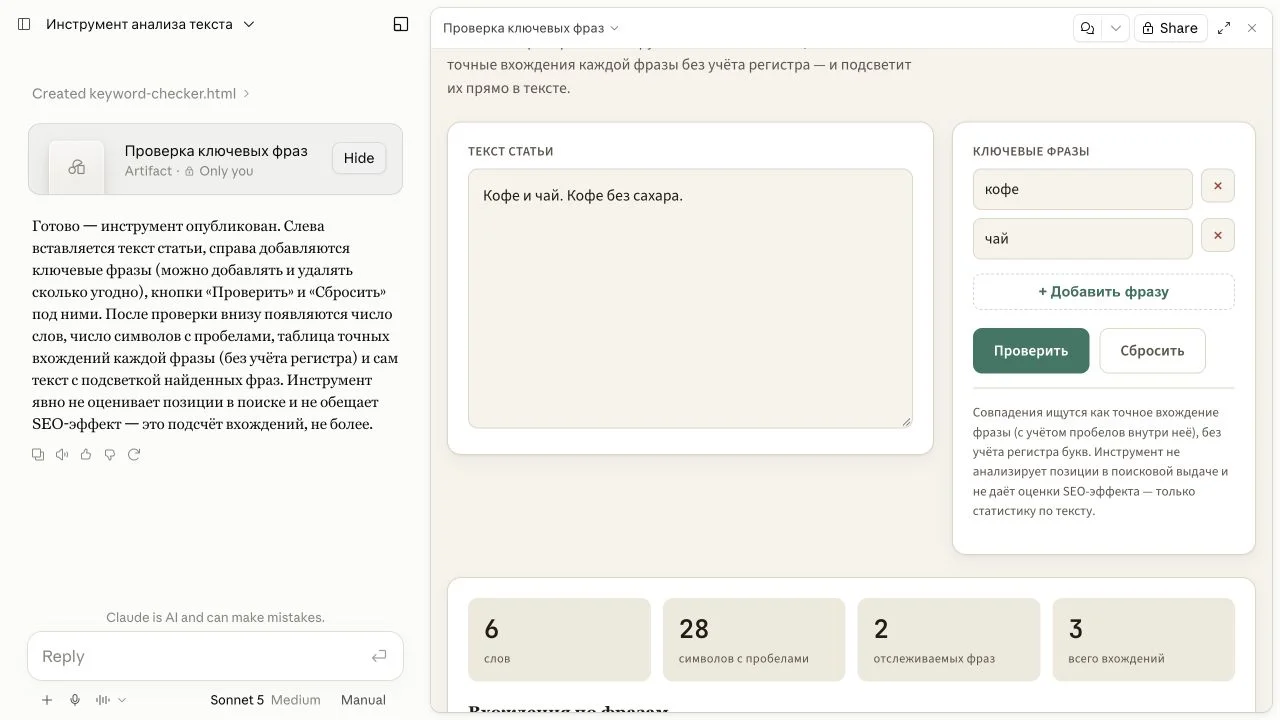Share the artifact

(1170, 28)
